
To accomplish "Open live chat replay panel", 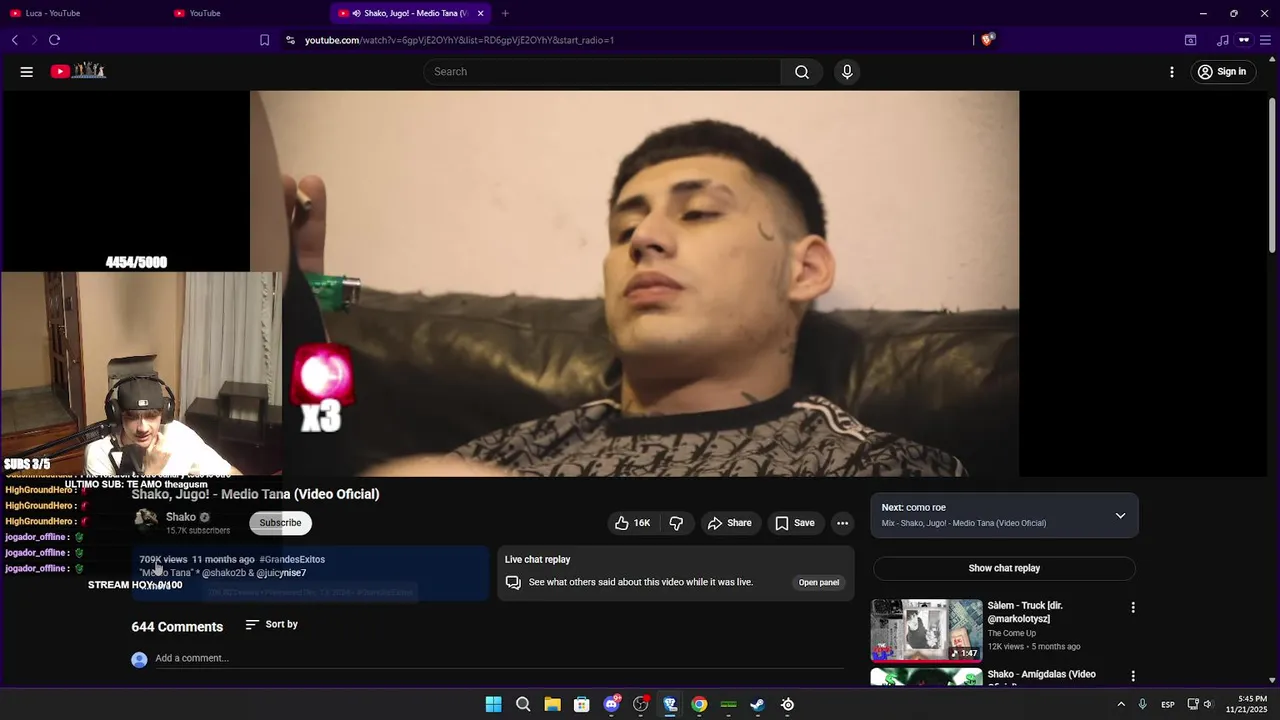I will 818,583.
